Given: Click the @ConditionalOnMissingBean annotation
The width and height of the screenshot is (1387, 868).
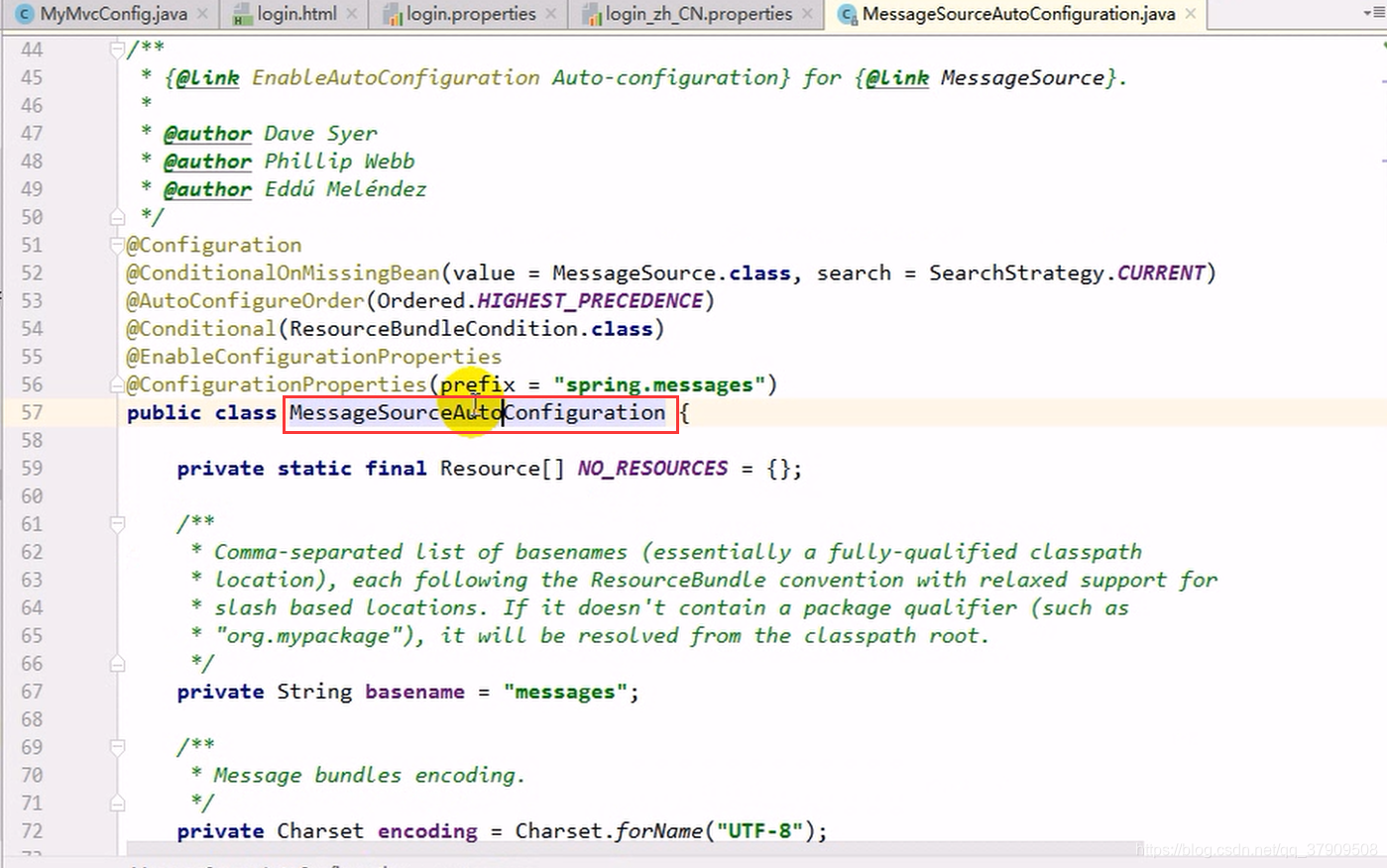Looking at the screenshot, I should (283, 272).
